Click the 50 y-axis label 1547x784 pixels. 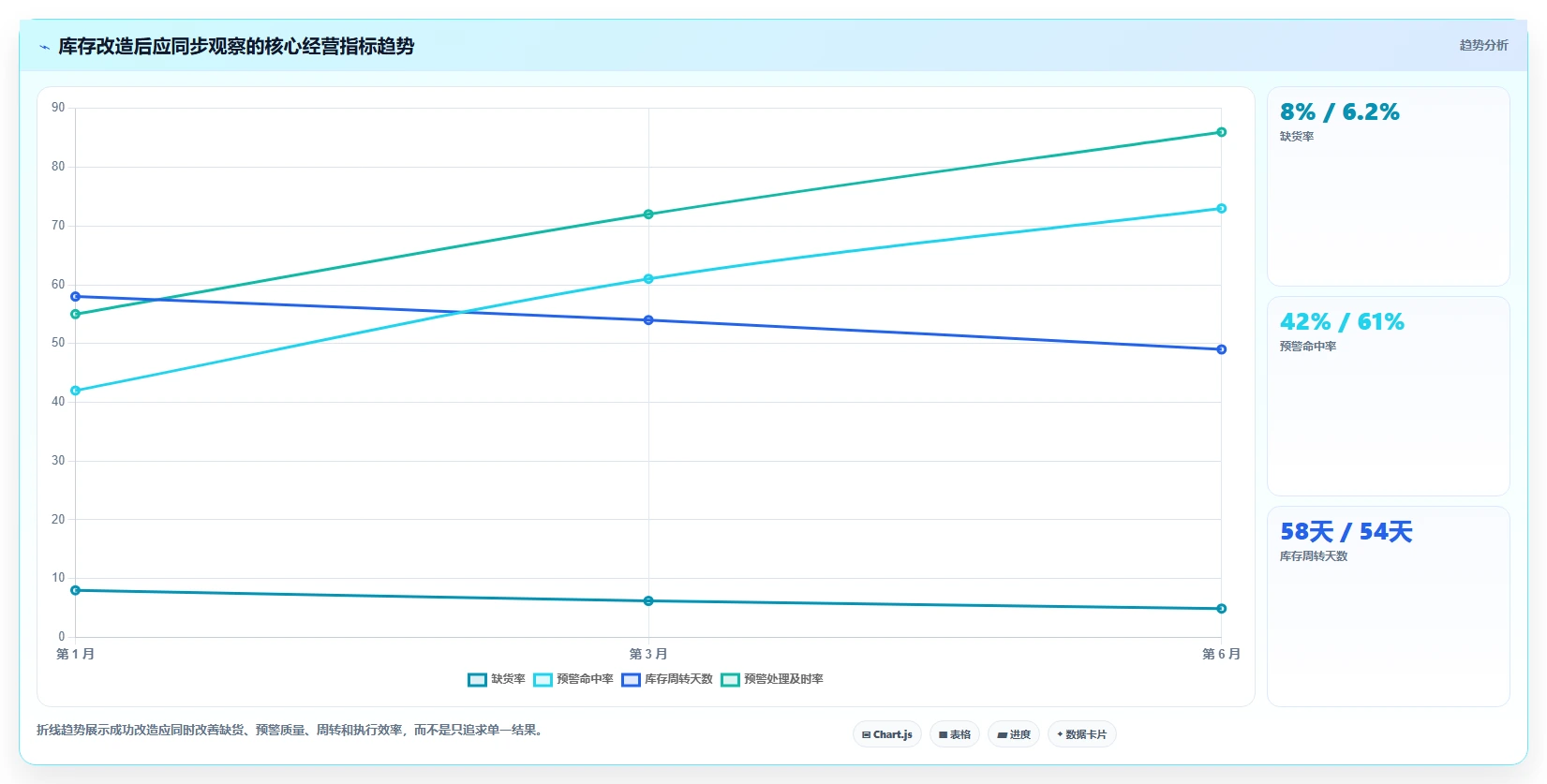click(x=58, y=343)
